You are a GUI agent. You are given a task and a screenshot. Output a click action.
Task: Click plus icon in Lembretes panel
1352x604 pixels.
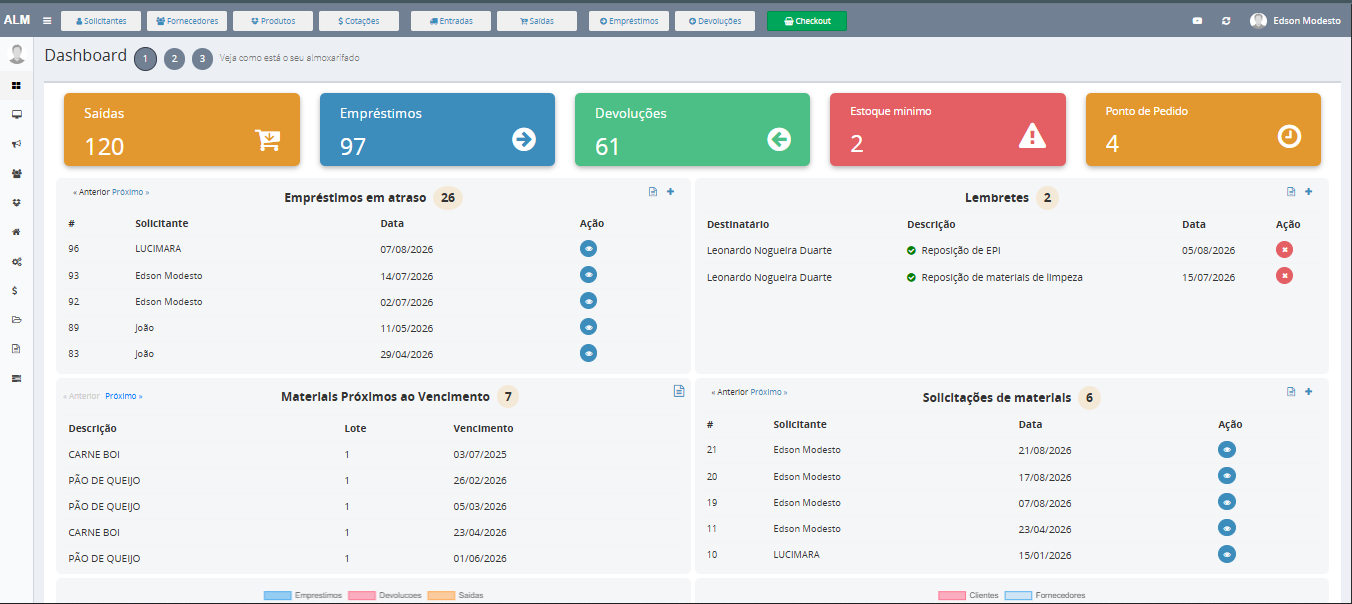(x=1308, y=192)
